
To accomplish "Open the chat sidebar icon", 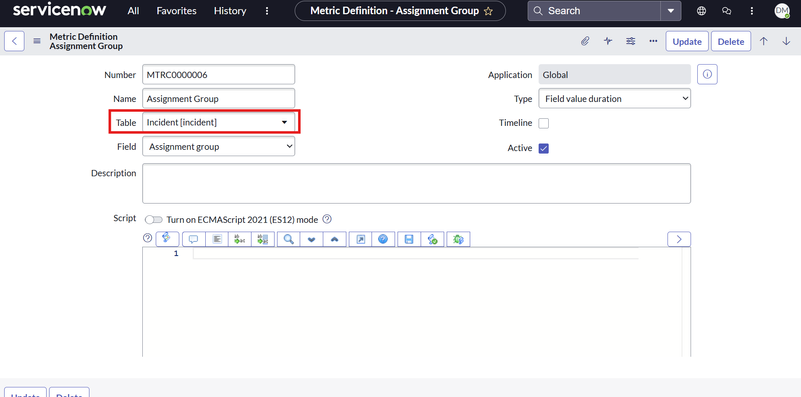I will click(x=726, y=11).
